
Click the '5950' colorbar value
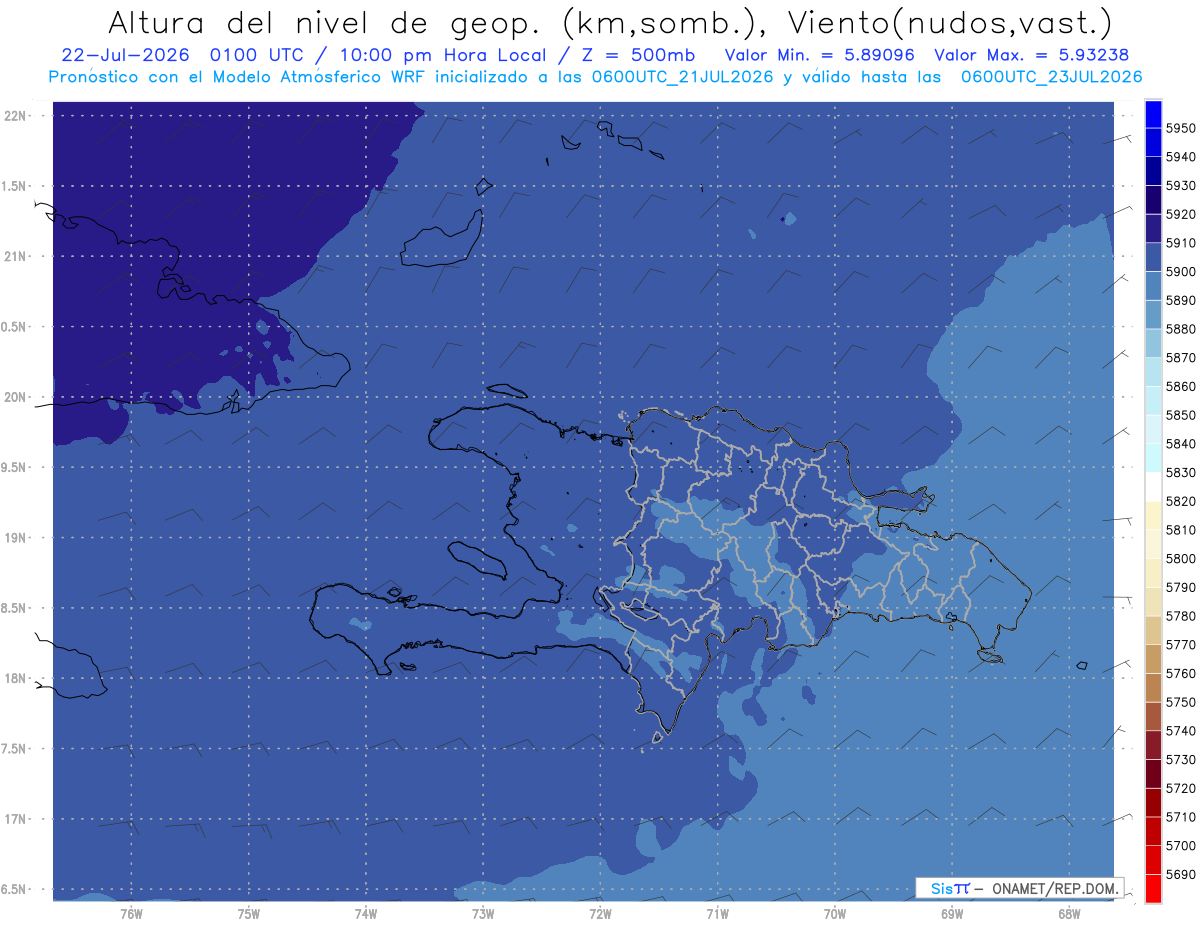coord(1180,128)
